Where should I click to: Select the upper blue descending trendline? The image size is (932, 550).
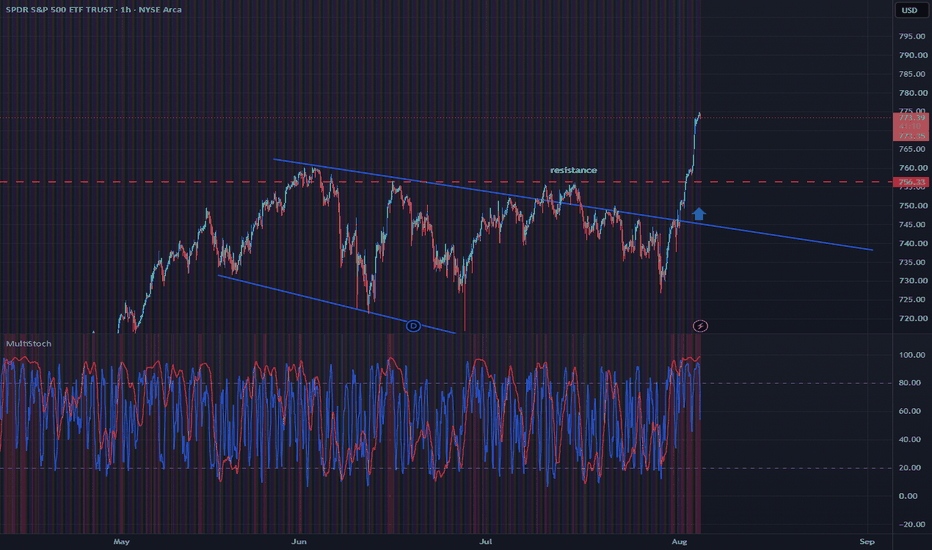pyautogui.click(x=572, y=205)
